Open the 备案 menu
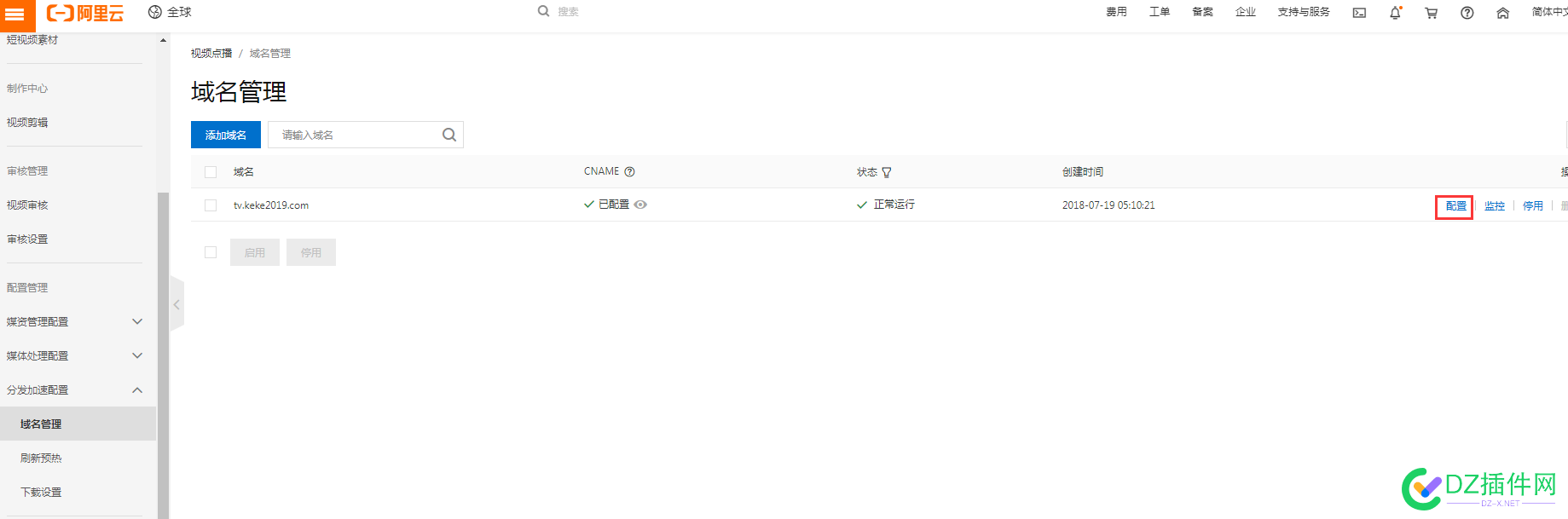This screenshot has height=519, width=1568. [1202, 12]
